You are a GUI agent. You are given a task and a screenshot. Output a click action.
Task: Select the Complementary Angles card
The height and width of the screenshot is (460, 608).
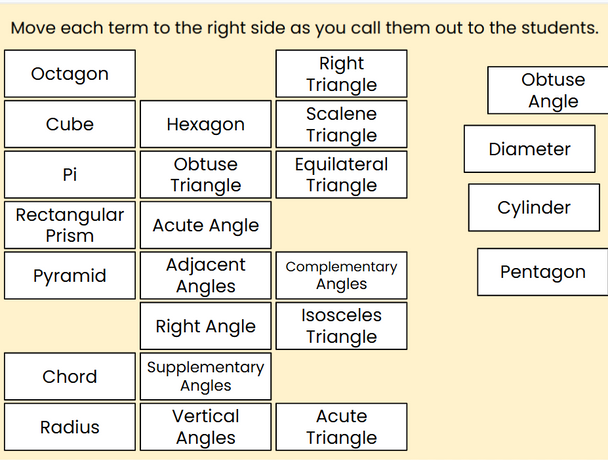(x=342, y=275)
